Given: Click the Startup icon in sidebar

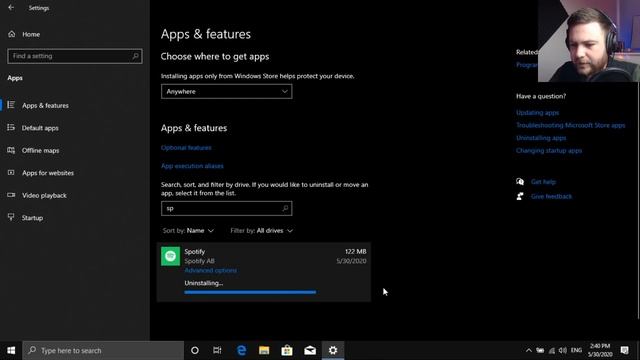Looking at the screenshot, I should (11, 217).
